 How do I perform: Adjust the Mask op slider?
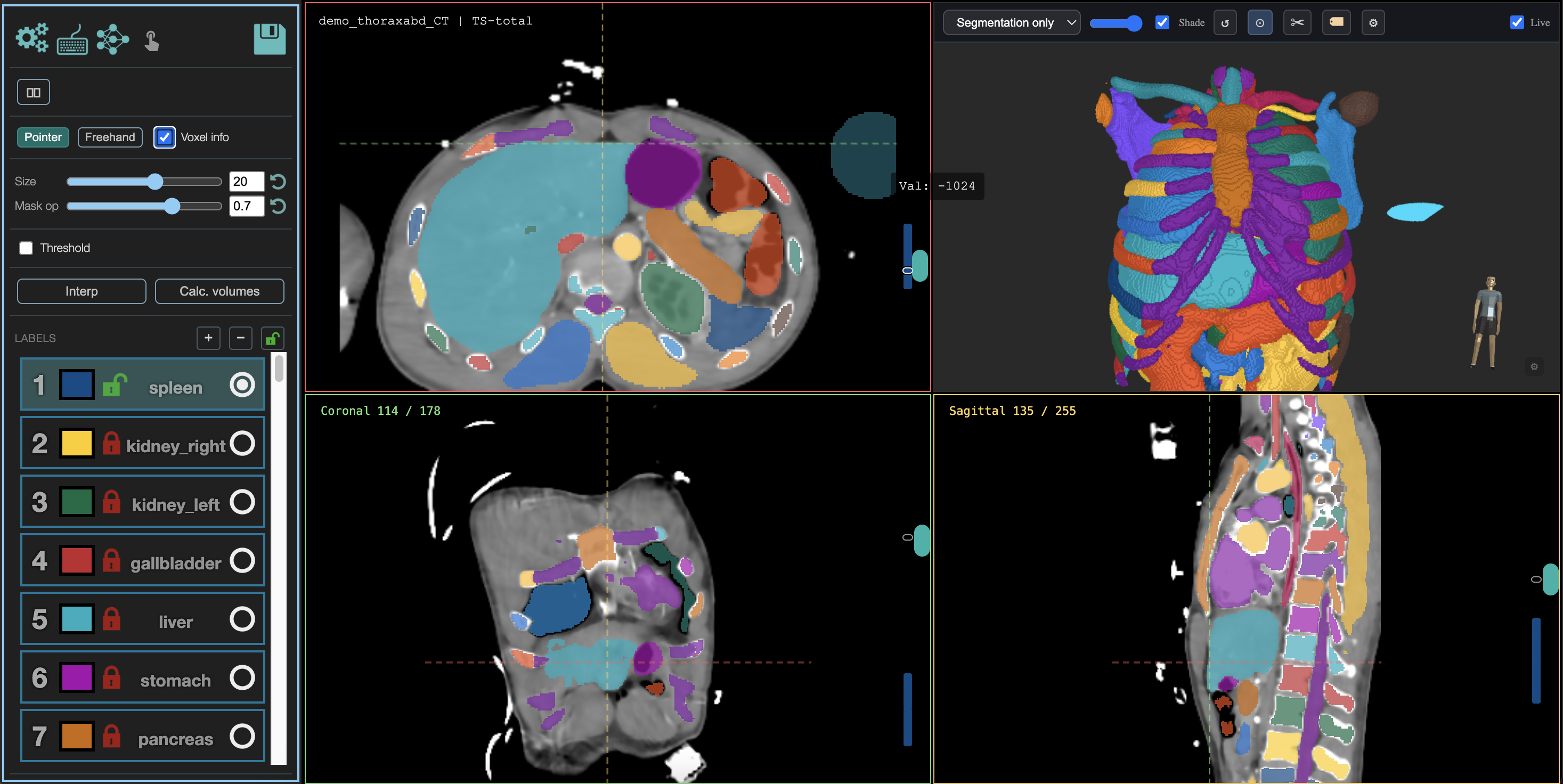[144, 206]
